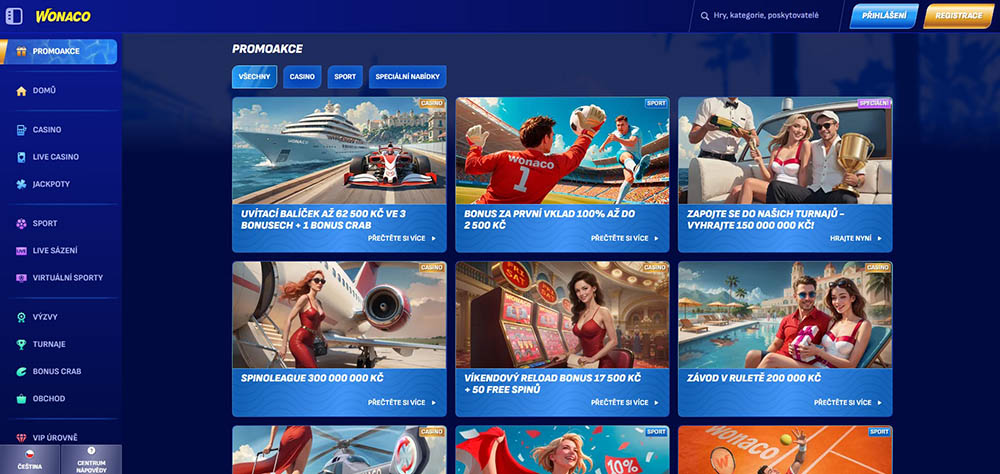Switch to the Casino filter tab

tap(302, 77)
